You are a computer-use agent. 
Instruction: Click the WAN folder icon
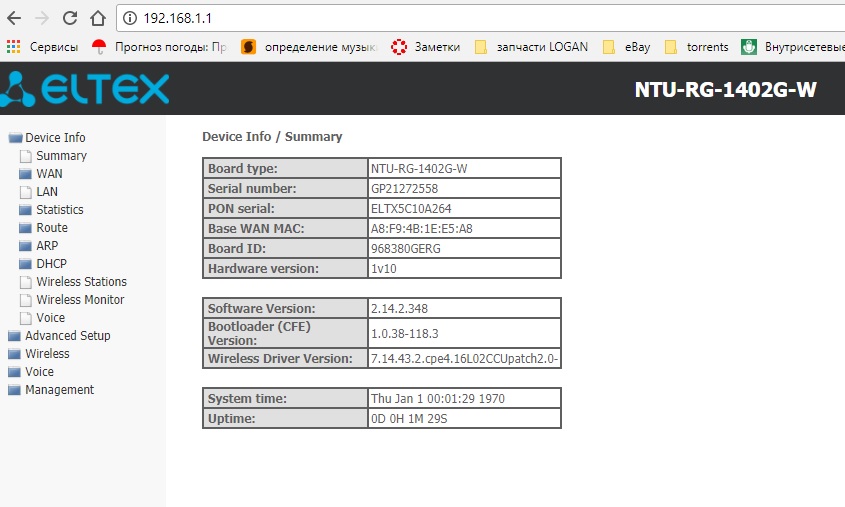[25, 174]
